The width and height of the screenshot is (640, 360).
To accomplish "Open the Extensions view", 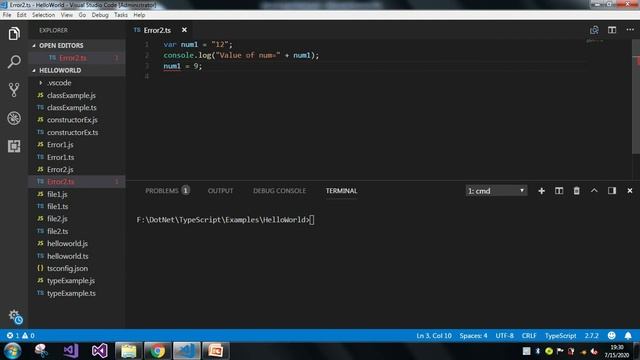I will pyautogui.click(x=14, y=146).
